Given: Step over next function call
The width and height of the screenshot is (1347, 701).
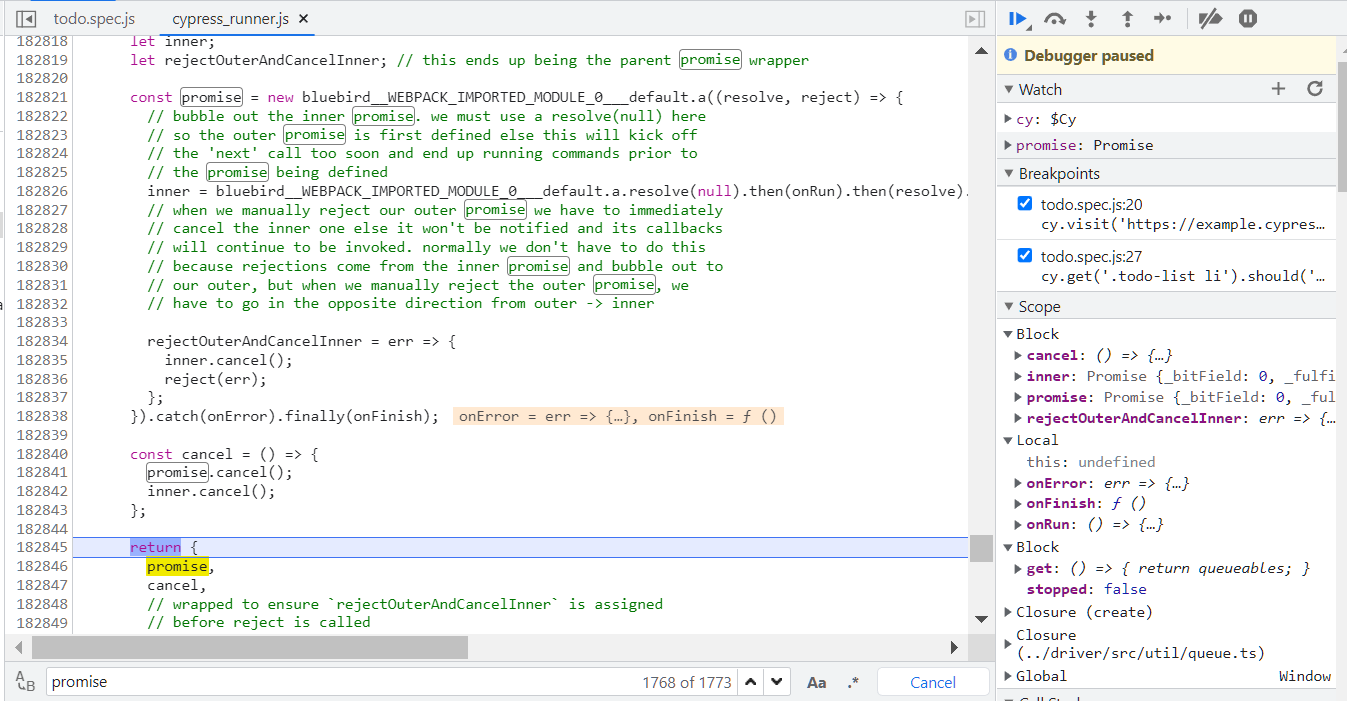Looking at the screenshot, I should (1055, 18).
